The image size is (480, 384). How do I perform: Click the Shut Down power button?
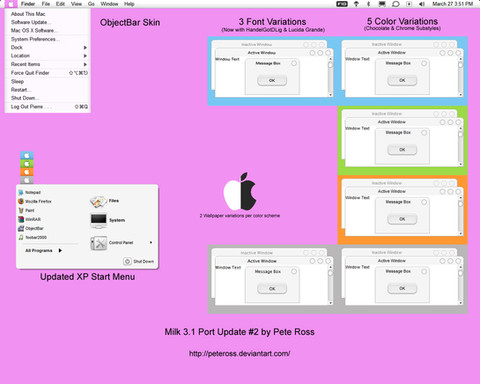click(x=127, y=261)
